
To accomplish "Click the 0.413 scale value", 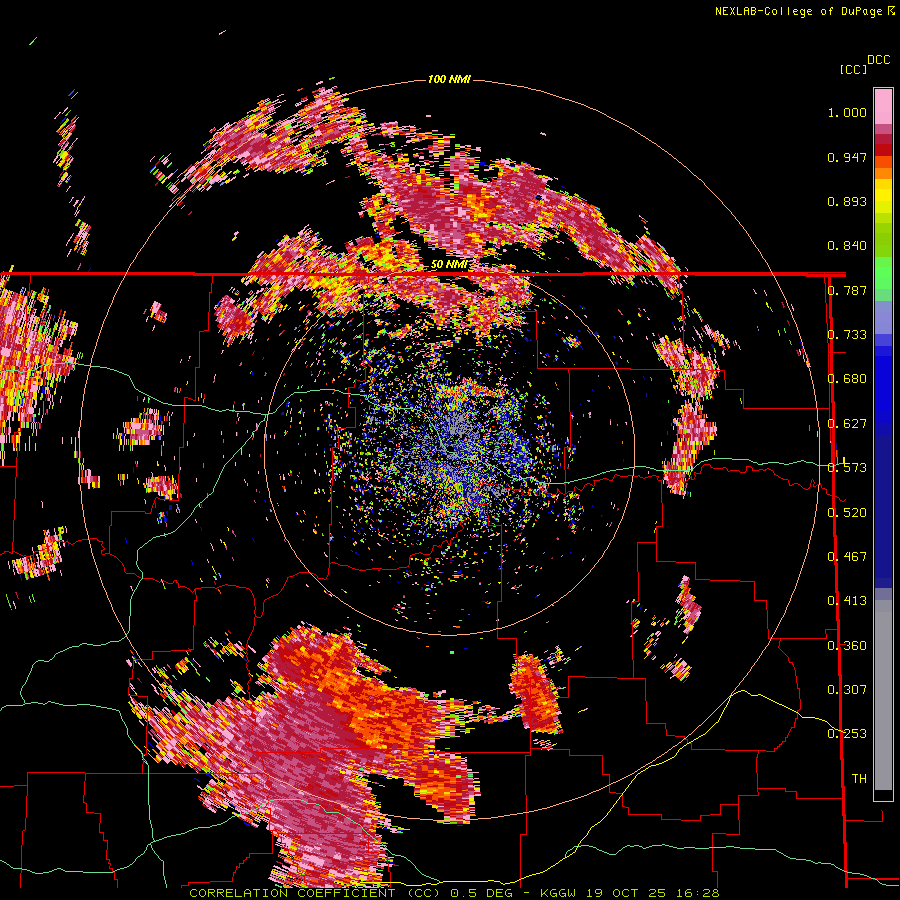I will tap(847, 601).
